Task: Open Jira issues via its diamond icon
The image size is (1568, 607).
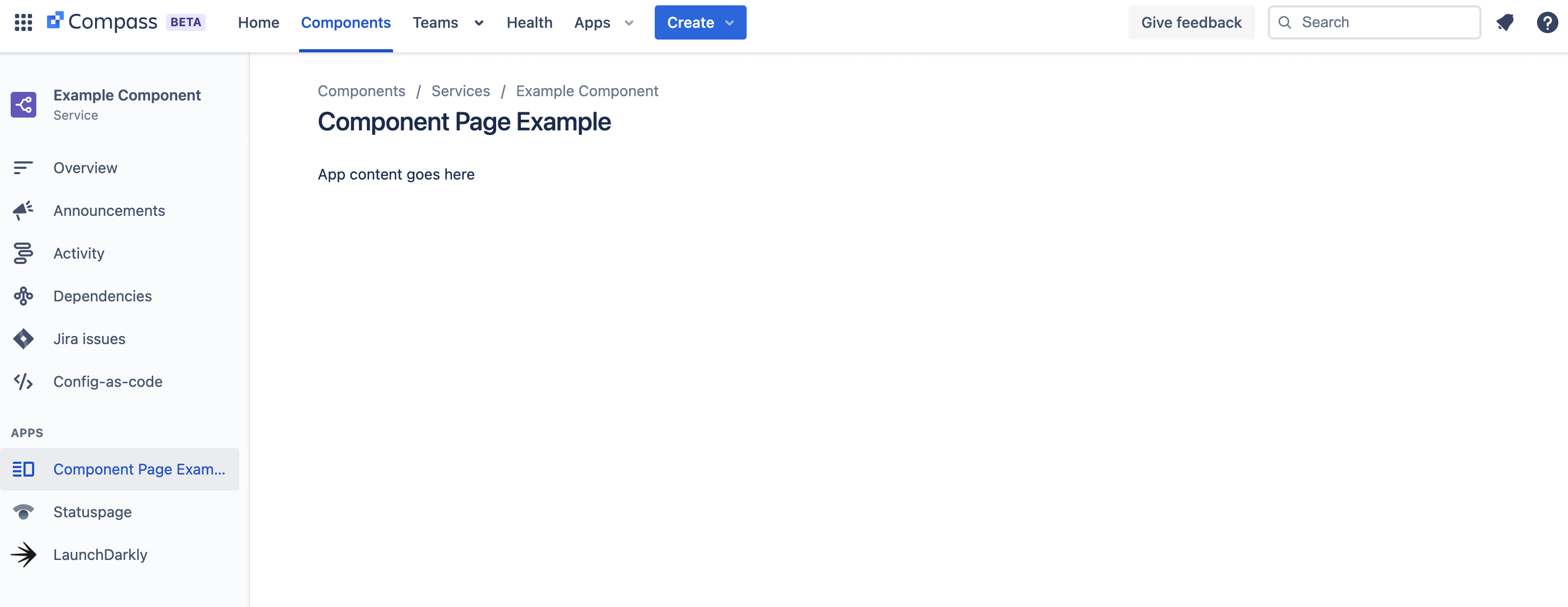Action: pos(22,339)
